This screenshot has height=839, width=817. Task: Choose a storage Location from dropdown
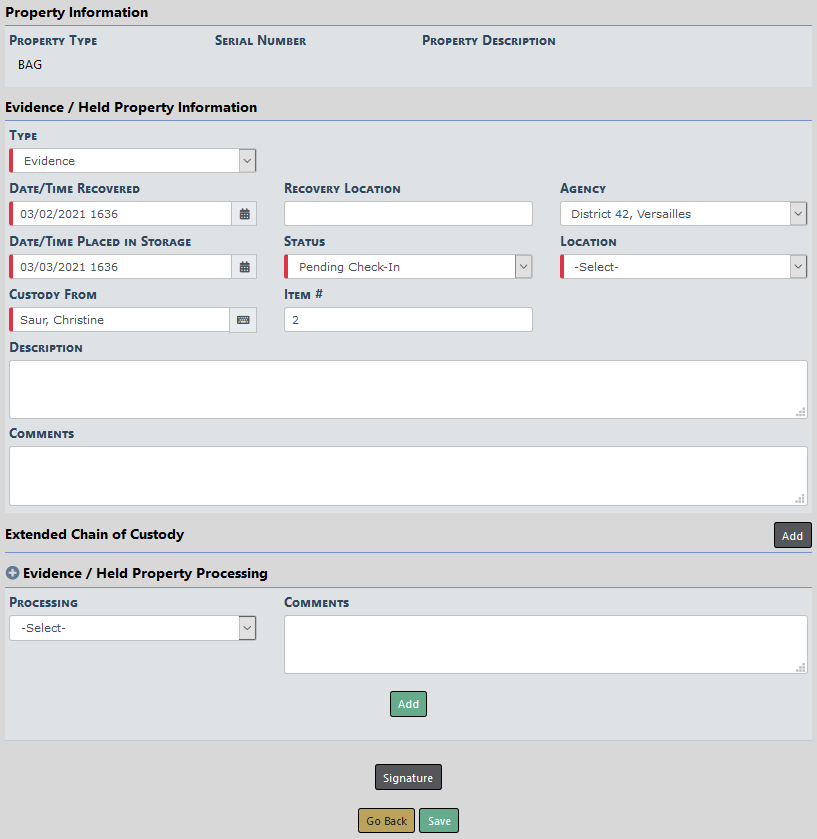[683, 267]
